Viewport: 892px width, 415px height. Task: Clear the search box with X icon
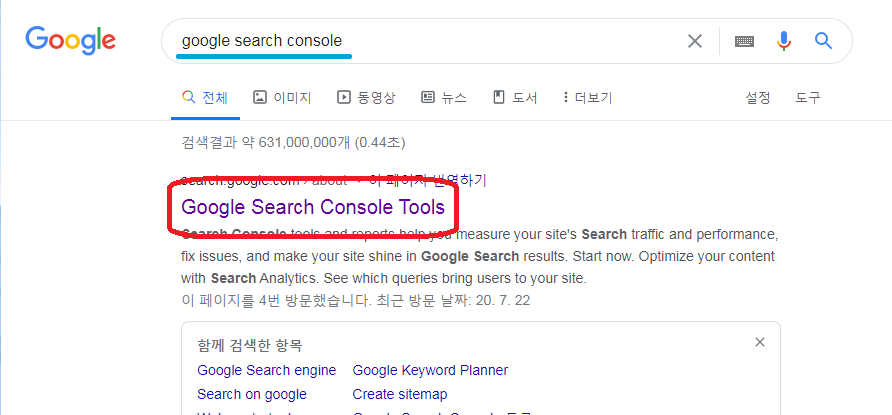(695, 41)
